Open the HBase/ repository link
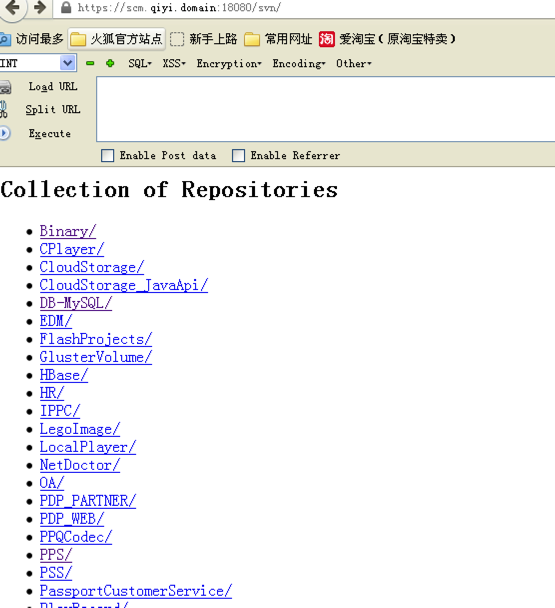555x608 pixels. (x=64, y=375)
